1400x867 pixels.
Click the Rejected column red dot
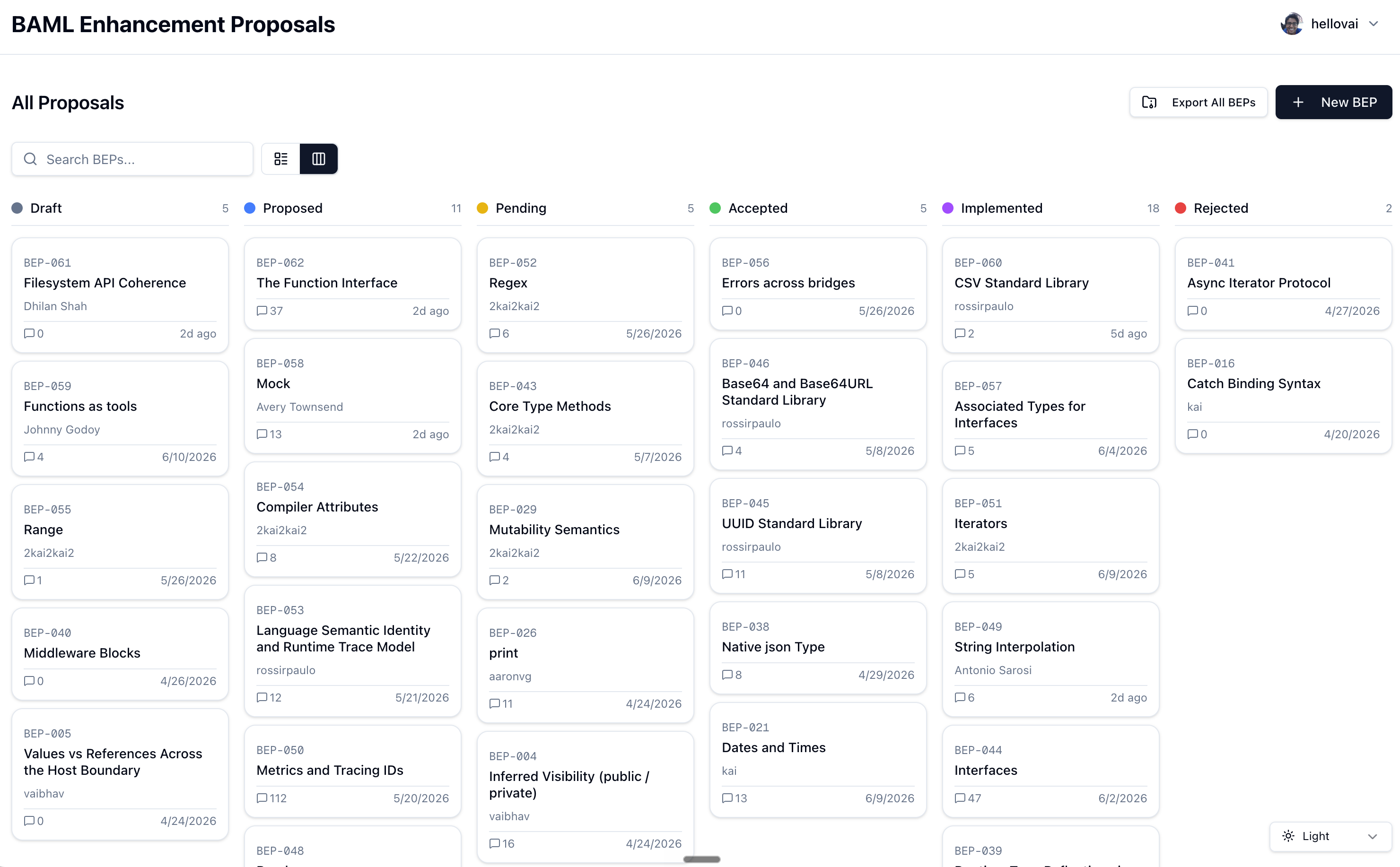tap(1181, 208)
